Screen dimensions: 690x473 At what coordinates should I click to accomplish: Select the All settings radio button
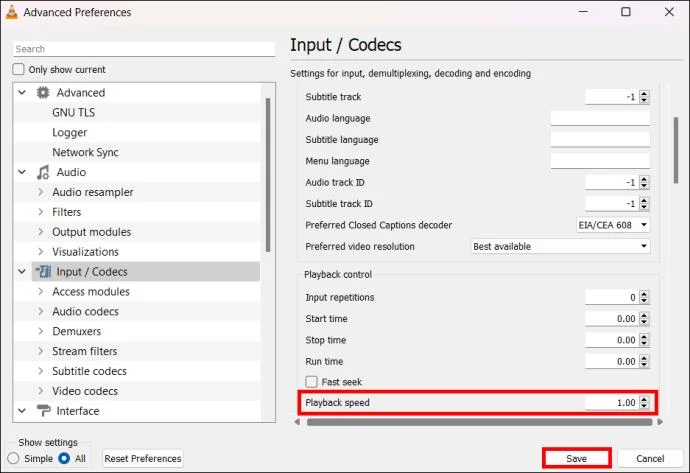64,458
